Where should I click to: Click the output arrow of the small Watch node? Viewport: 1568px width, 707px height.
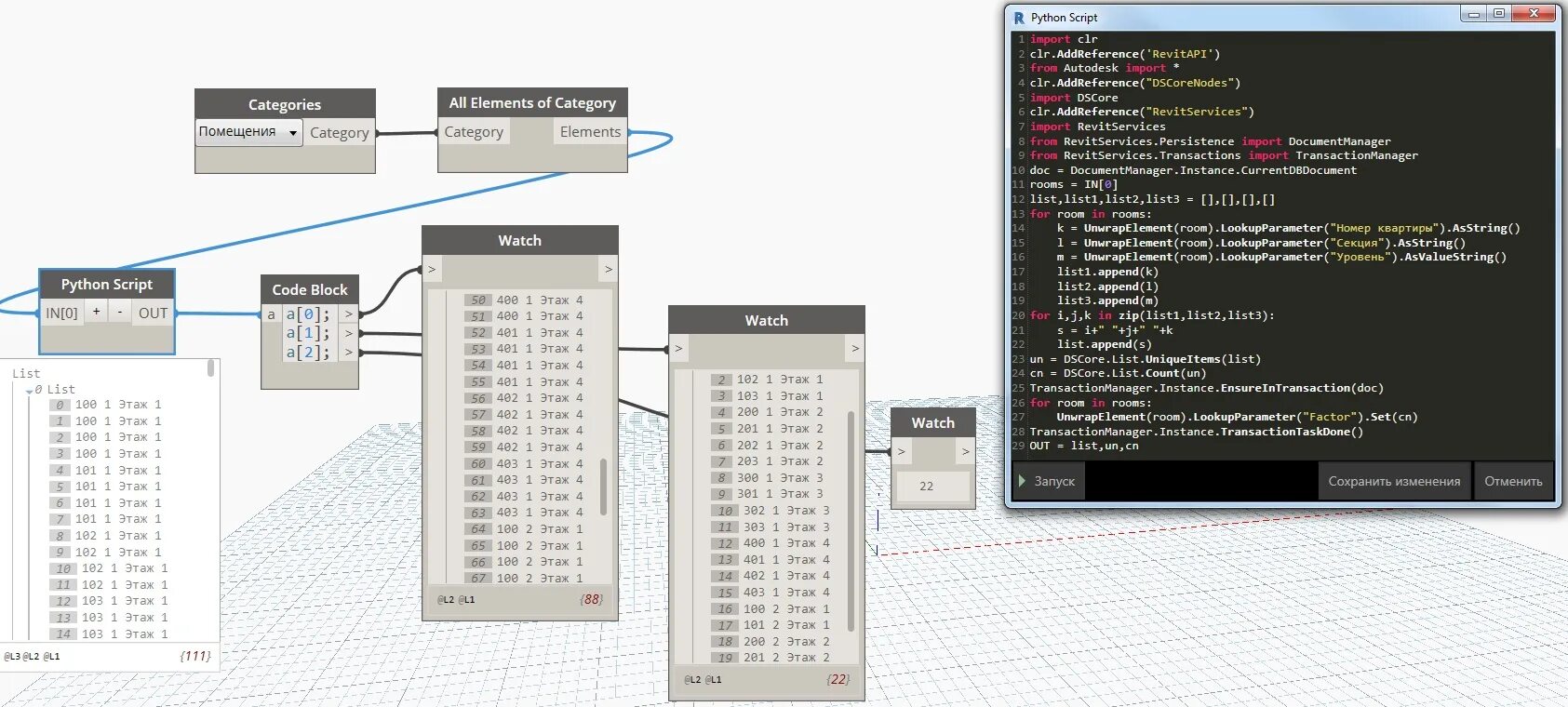click(966, 451)
